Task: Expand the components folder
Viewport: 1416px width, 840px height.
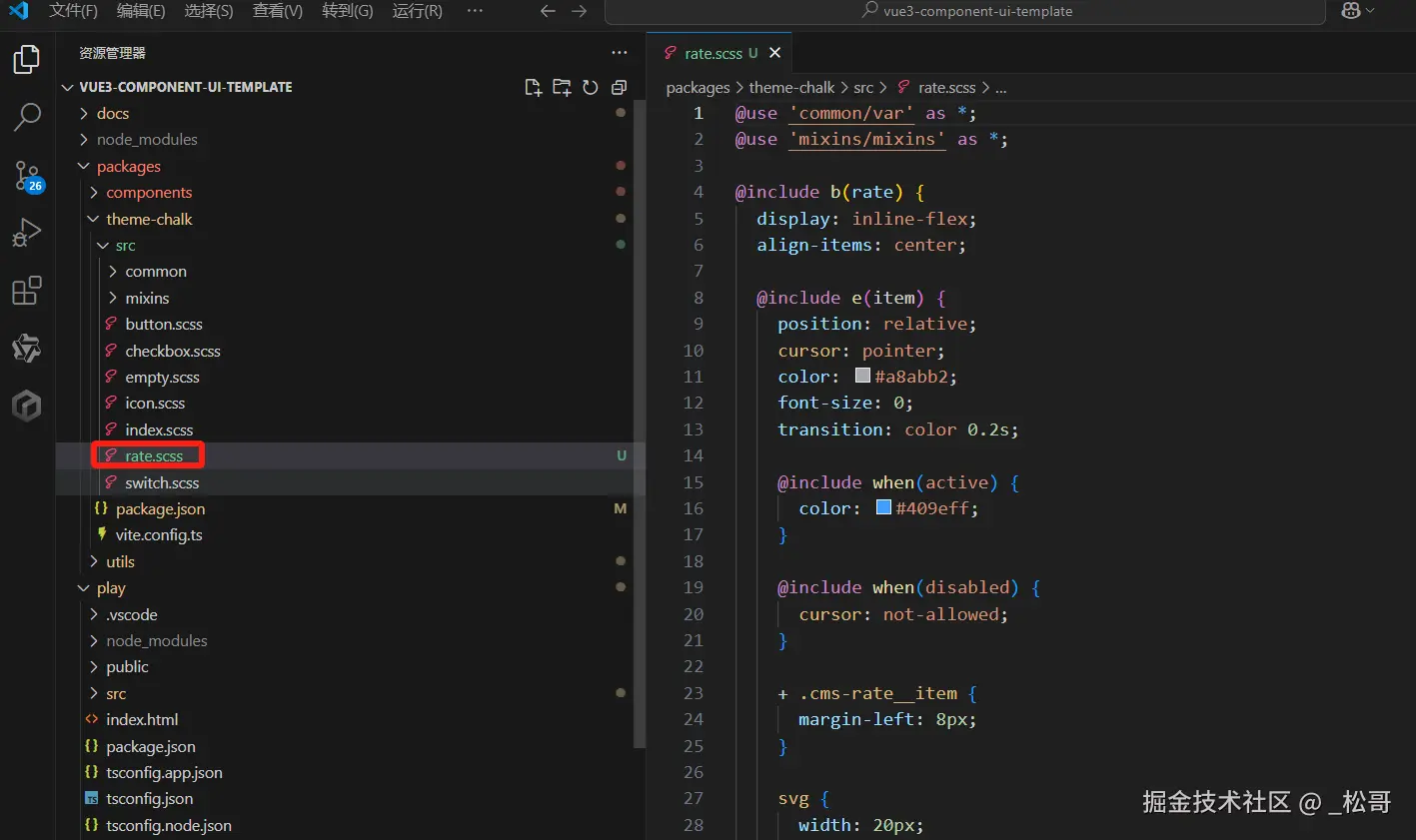Action: 149,193
